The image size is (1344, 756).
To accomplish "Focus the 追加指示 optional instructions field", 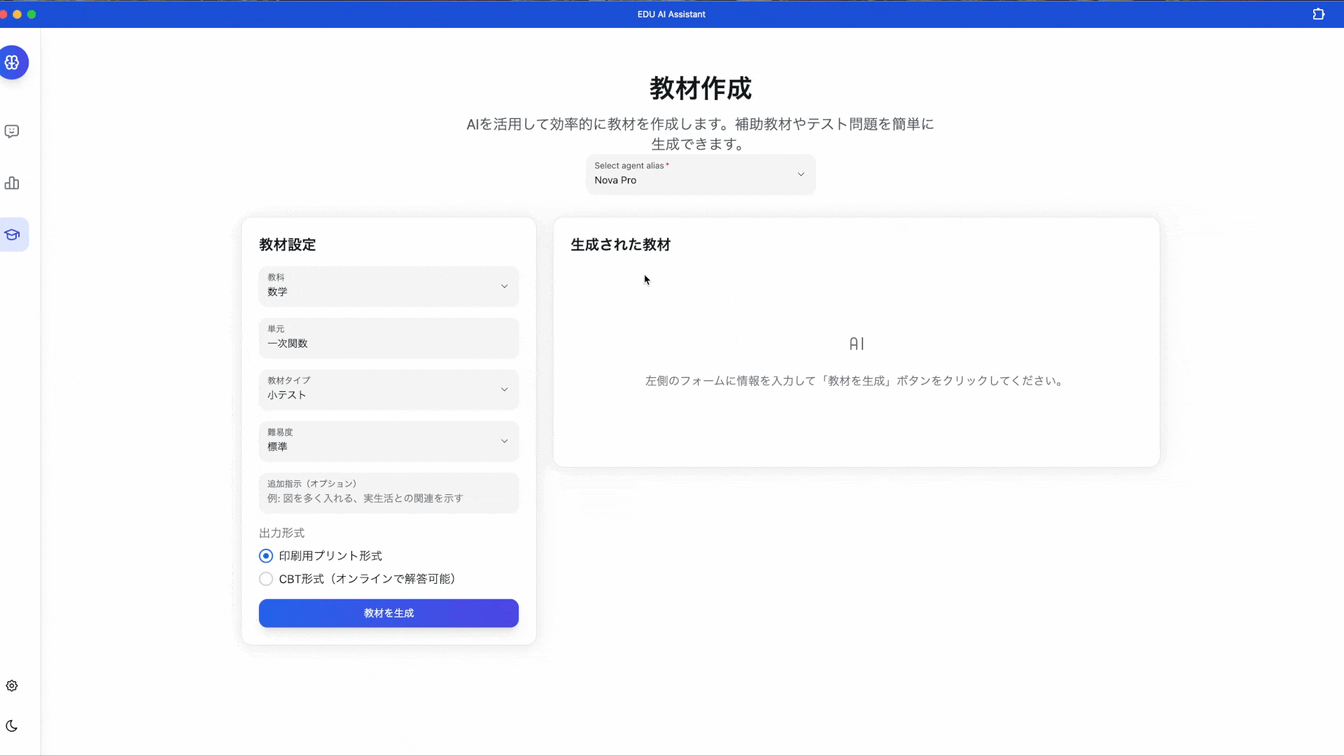I will pyautogui.click(x=389, y=493).
